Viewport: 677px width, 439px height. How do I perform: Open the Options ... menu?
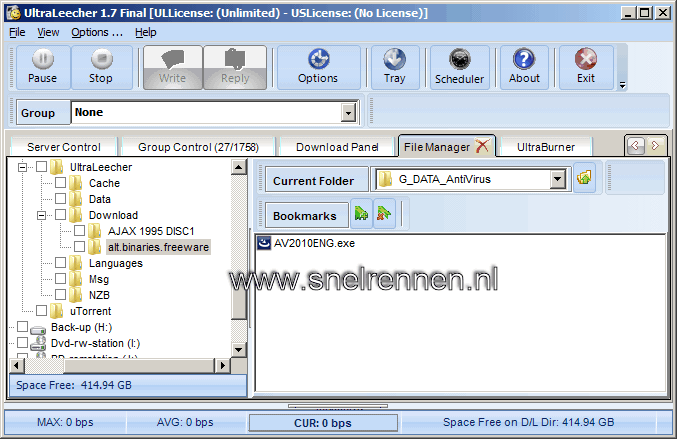point(97,32)
